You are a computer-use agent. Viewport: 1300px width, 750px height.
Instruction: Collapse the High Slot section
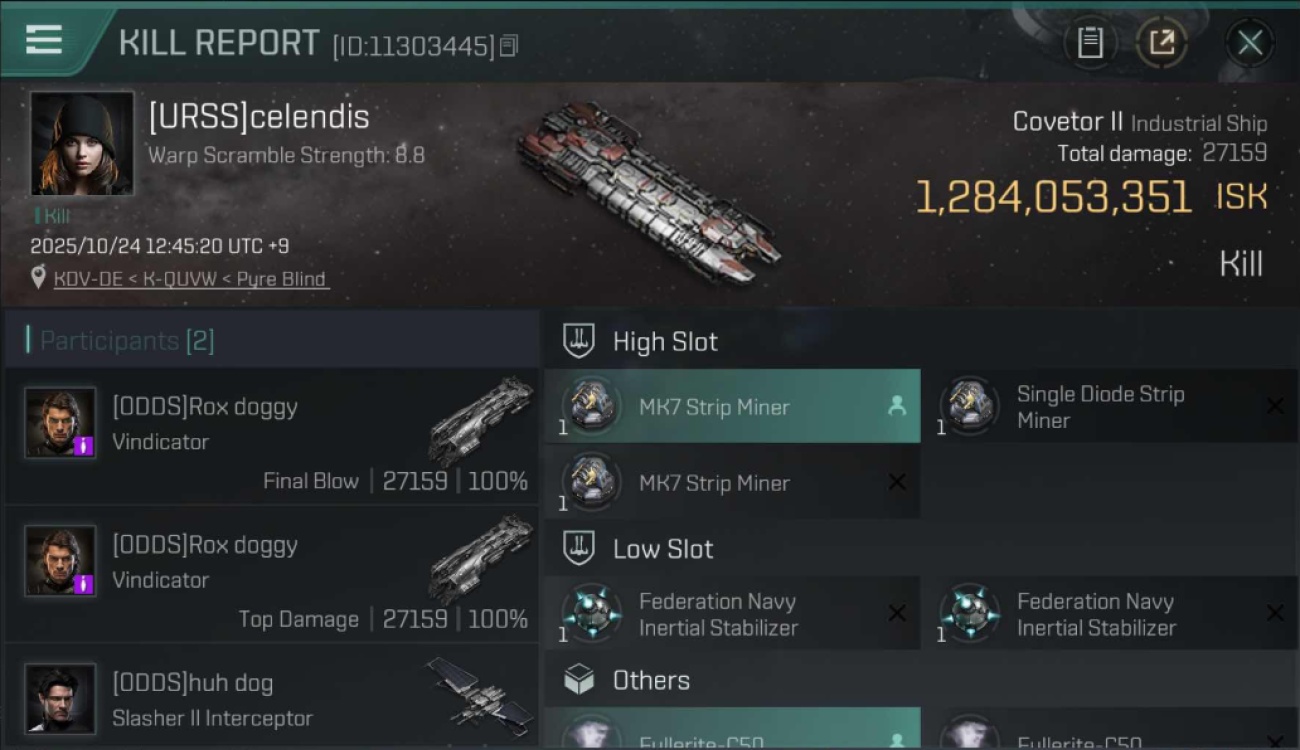coord(664,342)
